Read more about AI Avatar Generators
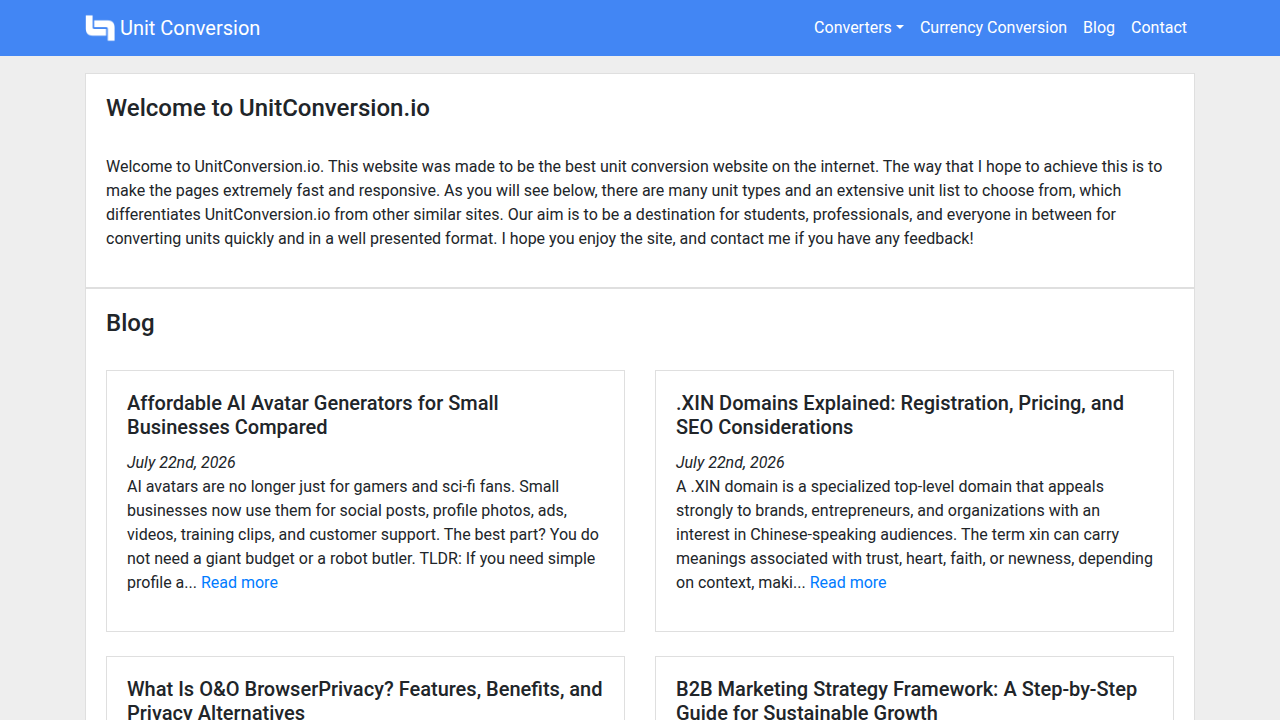The image size is (1280, 720). [x=239, y=582]
